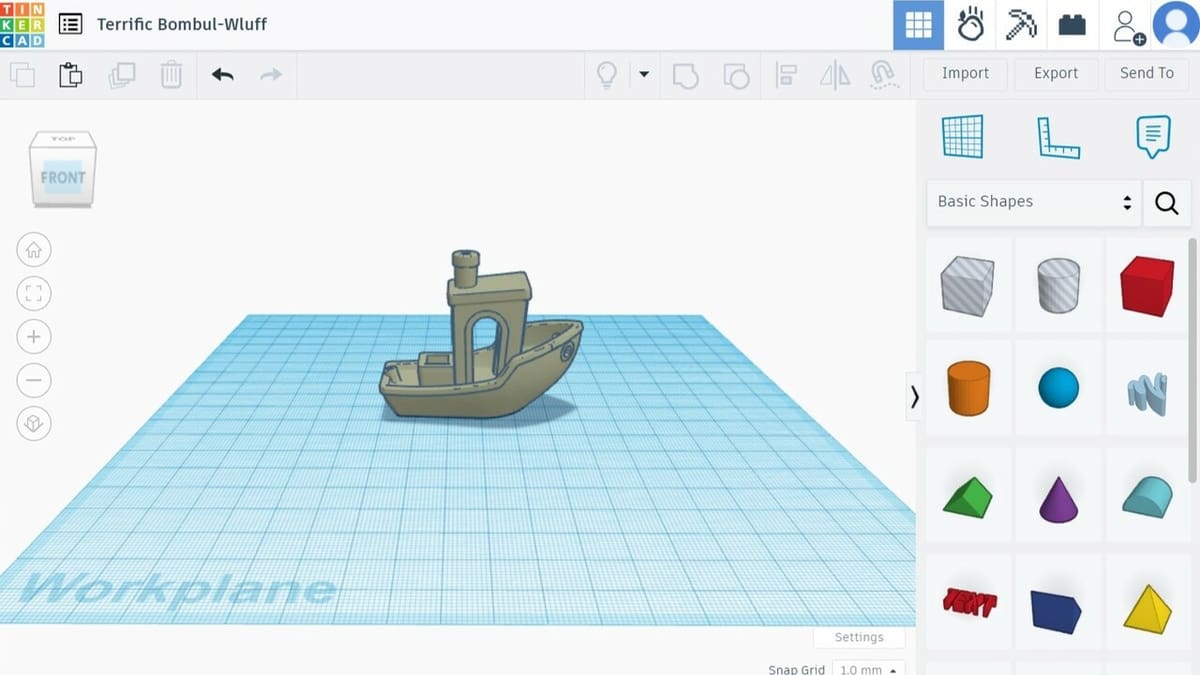Click the Export button
Screen dimensions: 1200x675
(x=1056, y=74)
